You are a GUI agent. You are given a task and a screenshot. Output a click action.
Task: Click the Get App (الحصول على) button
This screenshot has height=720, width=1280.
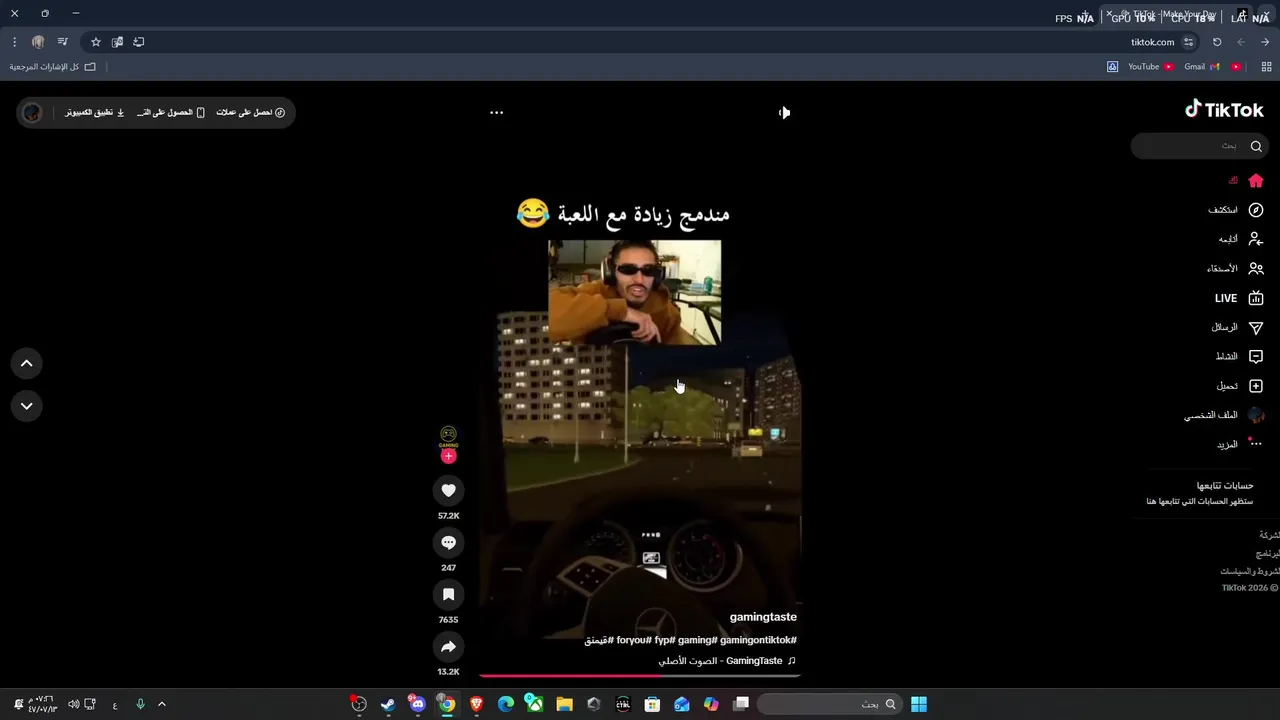tap(171, 112)
